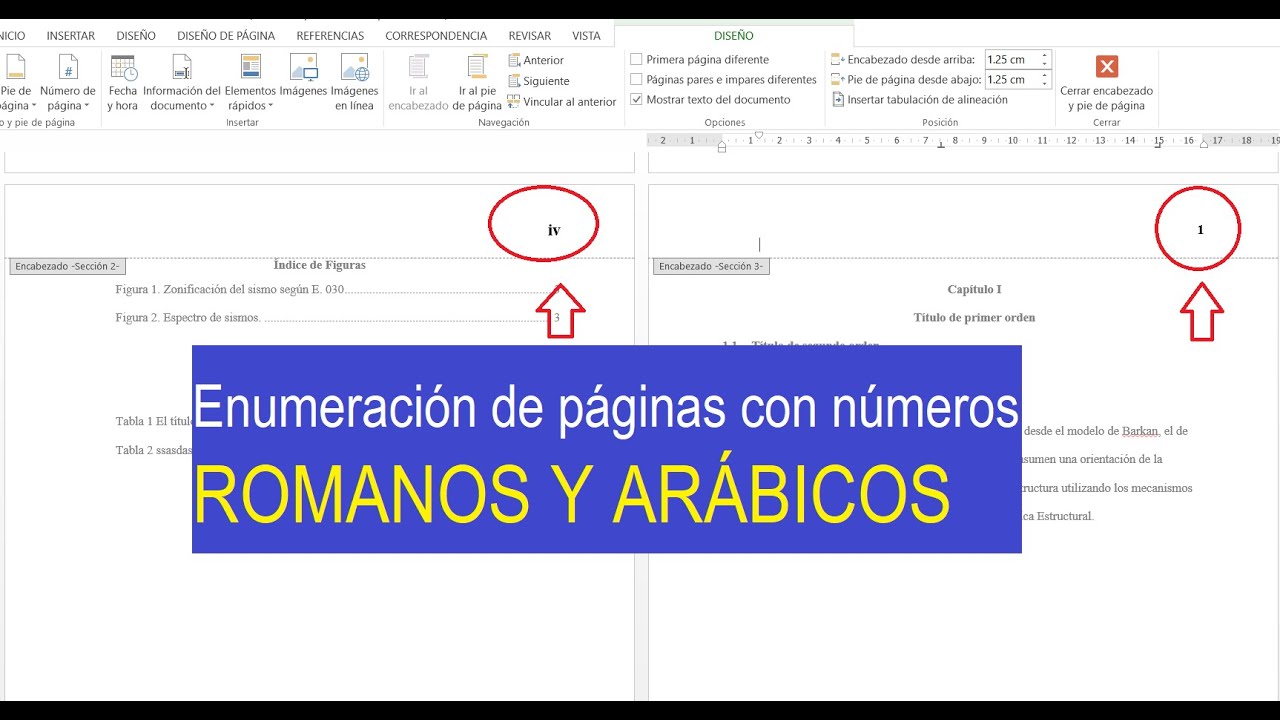Click the ruler right indent marker
The width and height of the screenshot is (1280, 720).
pyautogui.click(x=1204, y=144)
